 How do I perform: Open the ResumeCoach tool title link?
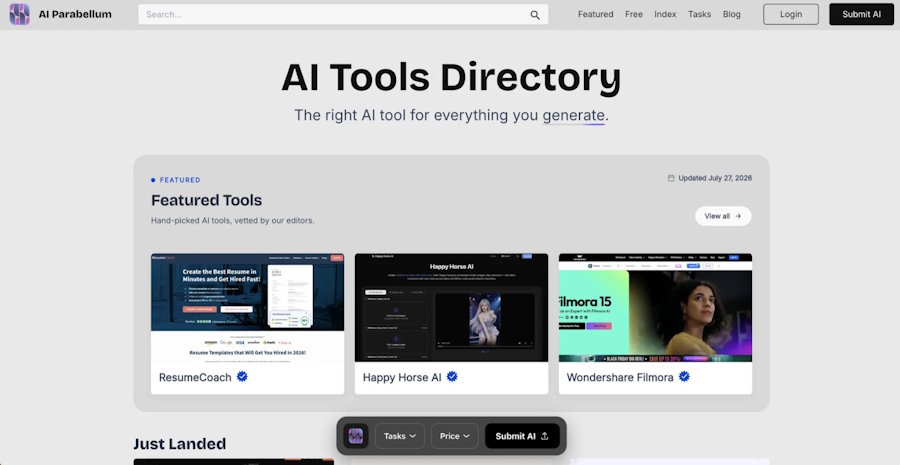195,378
